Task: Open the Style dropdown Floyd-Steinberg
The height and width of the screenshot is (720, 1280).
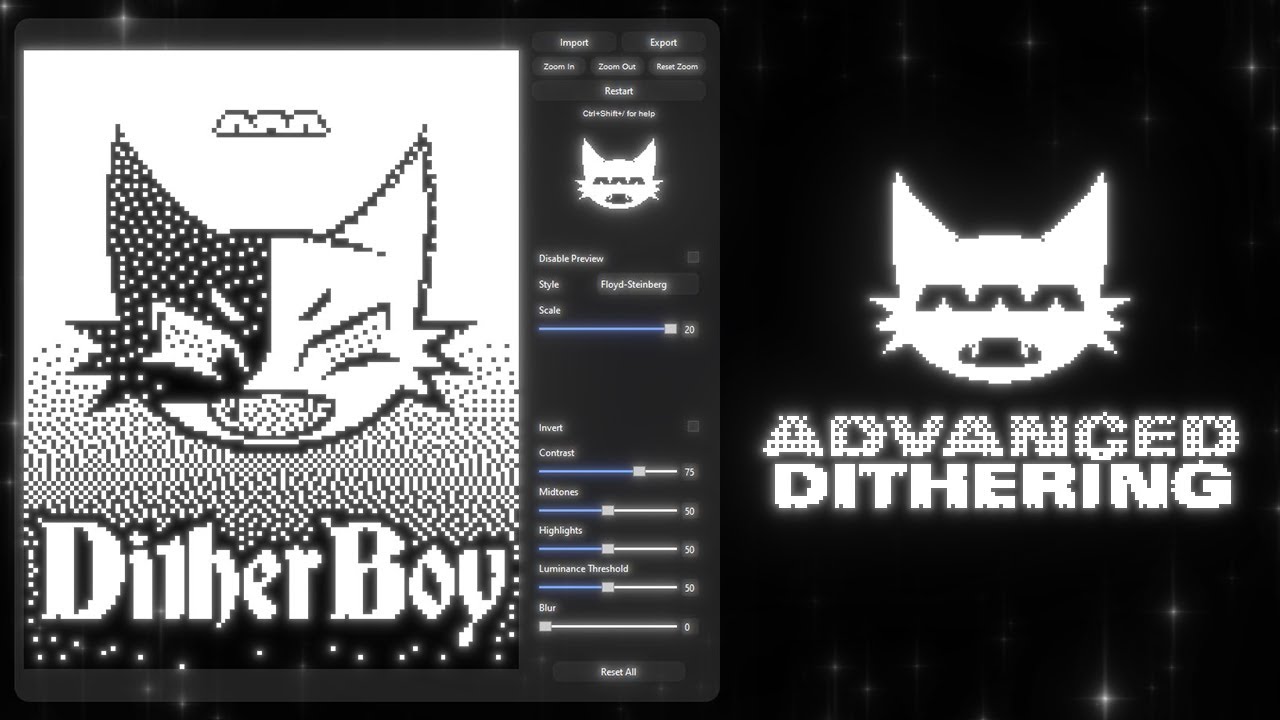Action: tap(647, 285)
